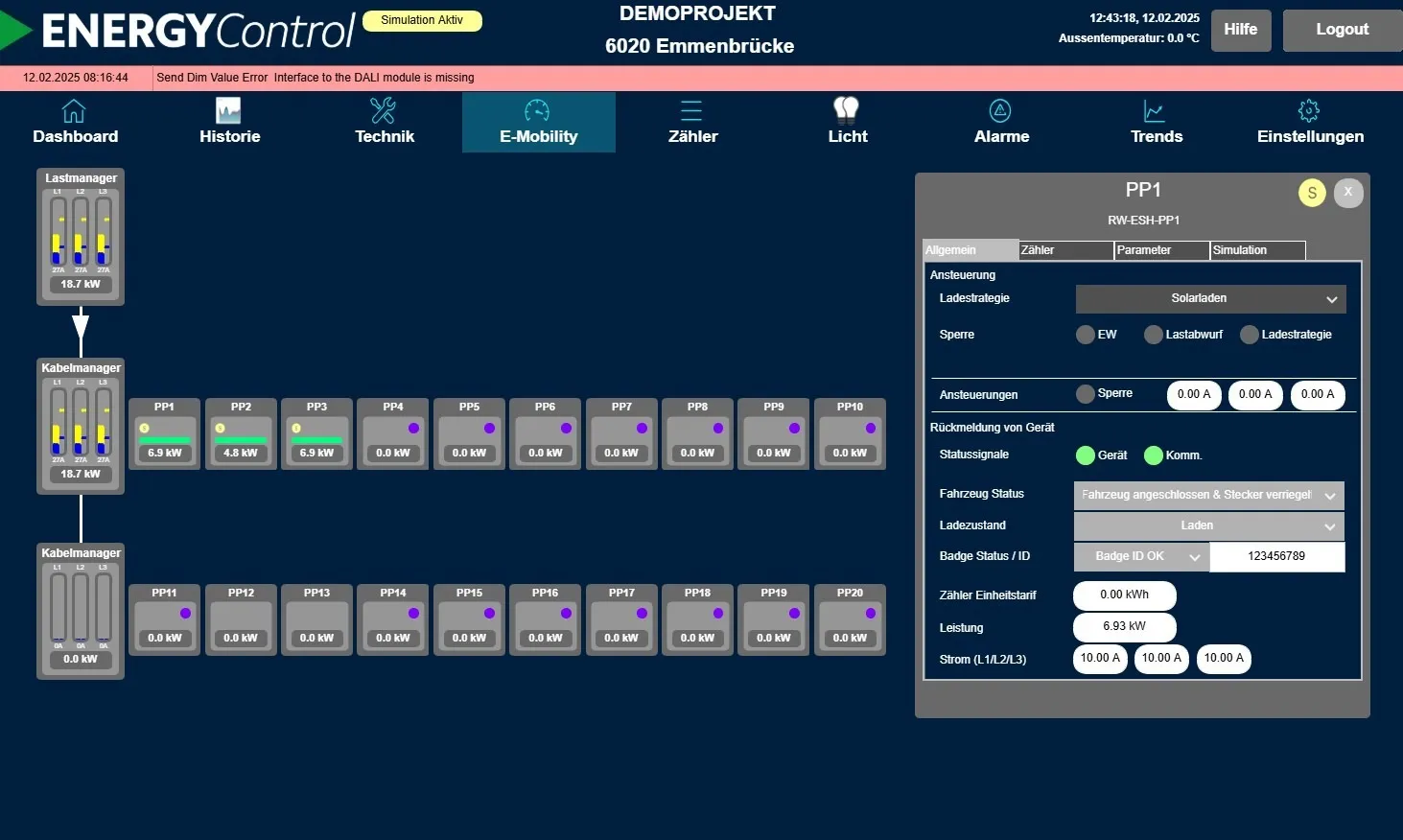Screen dimensions: 1403x840
Task: Open the Badge ID OK dropdown
Action: tap(1142, 557)
